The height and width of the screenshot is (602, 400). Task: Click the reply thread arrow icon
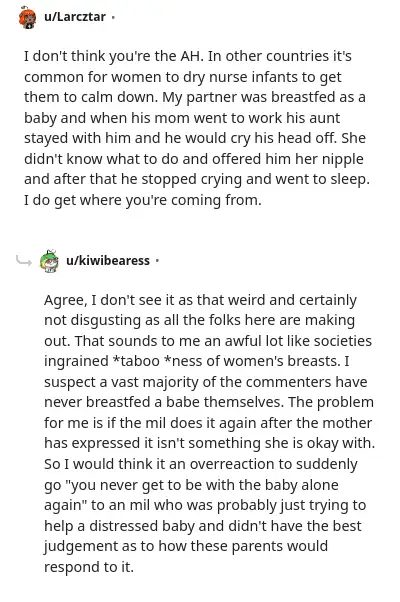24,261
